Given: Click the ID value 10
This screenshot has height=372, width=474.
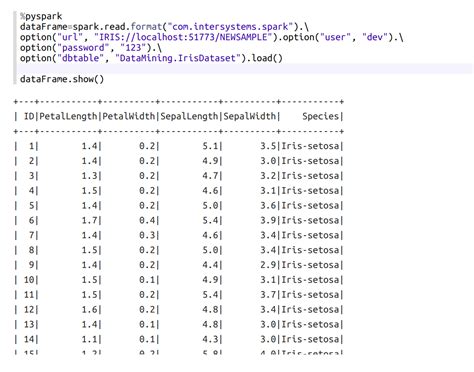Looking at the screenshot, I should tap(29, 280).
